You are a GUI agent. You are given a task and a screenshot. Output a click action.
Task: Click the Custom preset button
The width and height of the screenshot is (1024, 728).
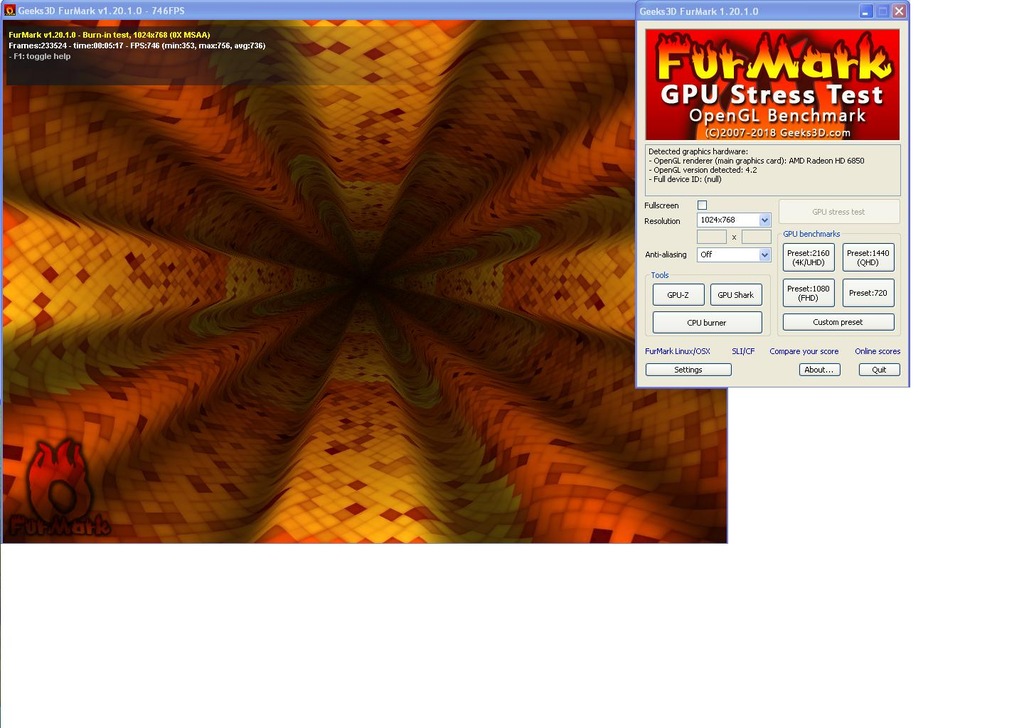pos(838,322)
